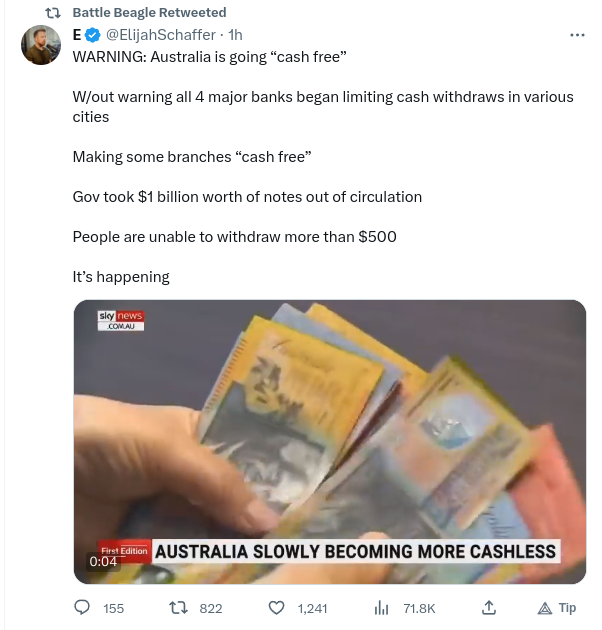This screenshot has width=602, height=630.
Task: Open the tweet's 1h timestamp
Action: 235,35
